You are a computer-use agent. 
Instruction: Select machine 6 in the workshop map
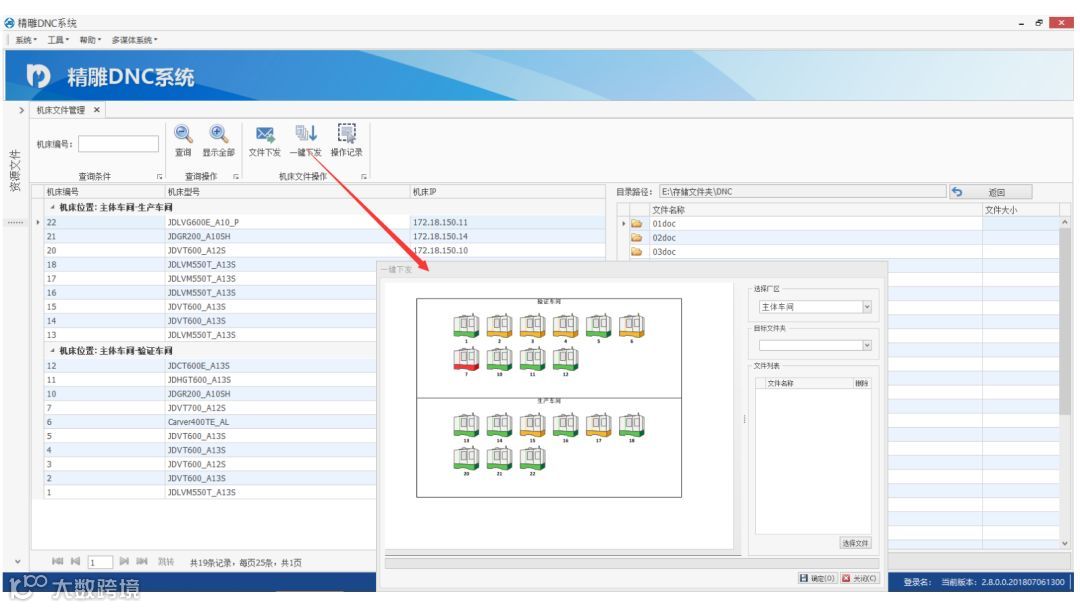pos(632,325)
